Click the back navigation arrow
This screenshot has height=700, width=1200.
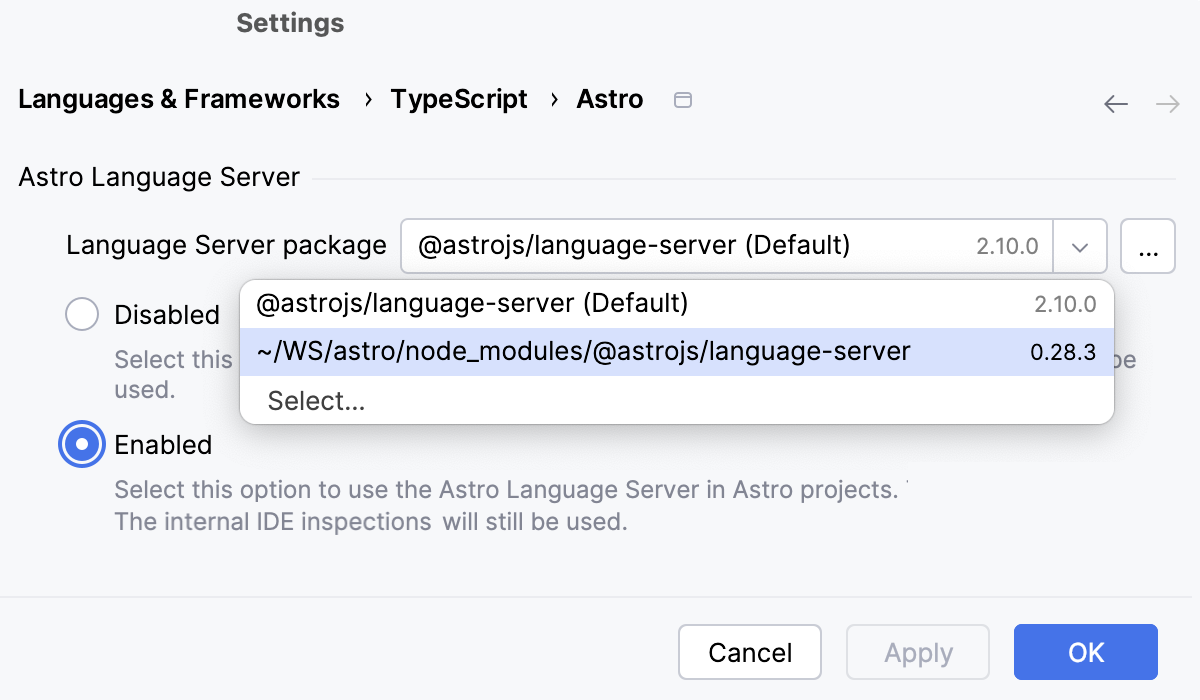click(1115, 103)
